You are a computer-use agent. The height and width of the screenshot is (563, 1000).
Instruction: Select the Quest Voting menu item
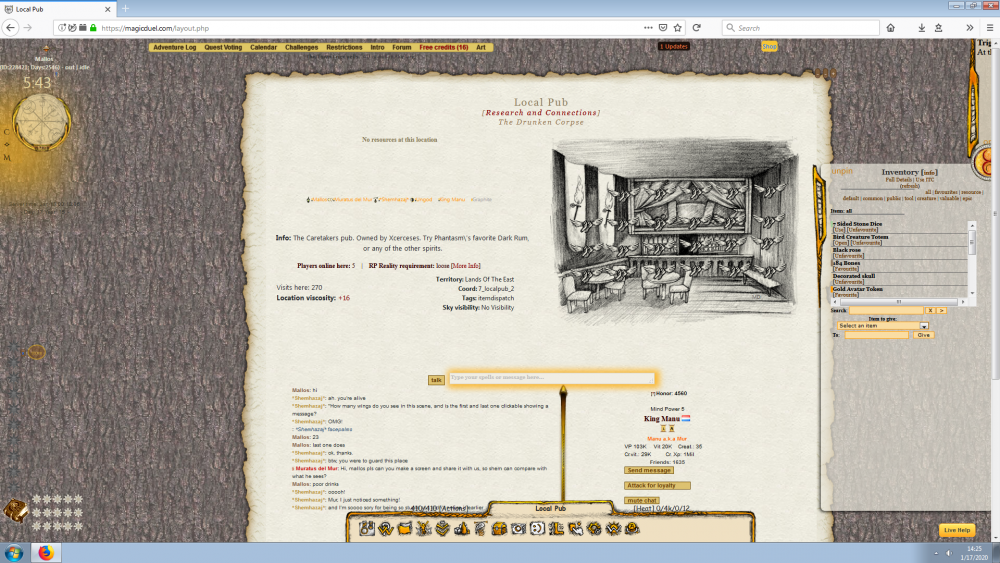pos(223,47)
